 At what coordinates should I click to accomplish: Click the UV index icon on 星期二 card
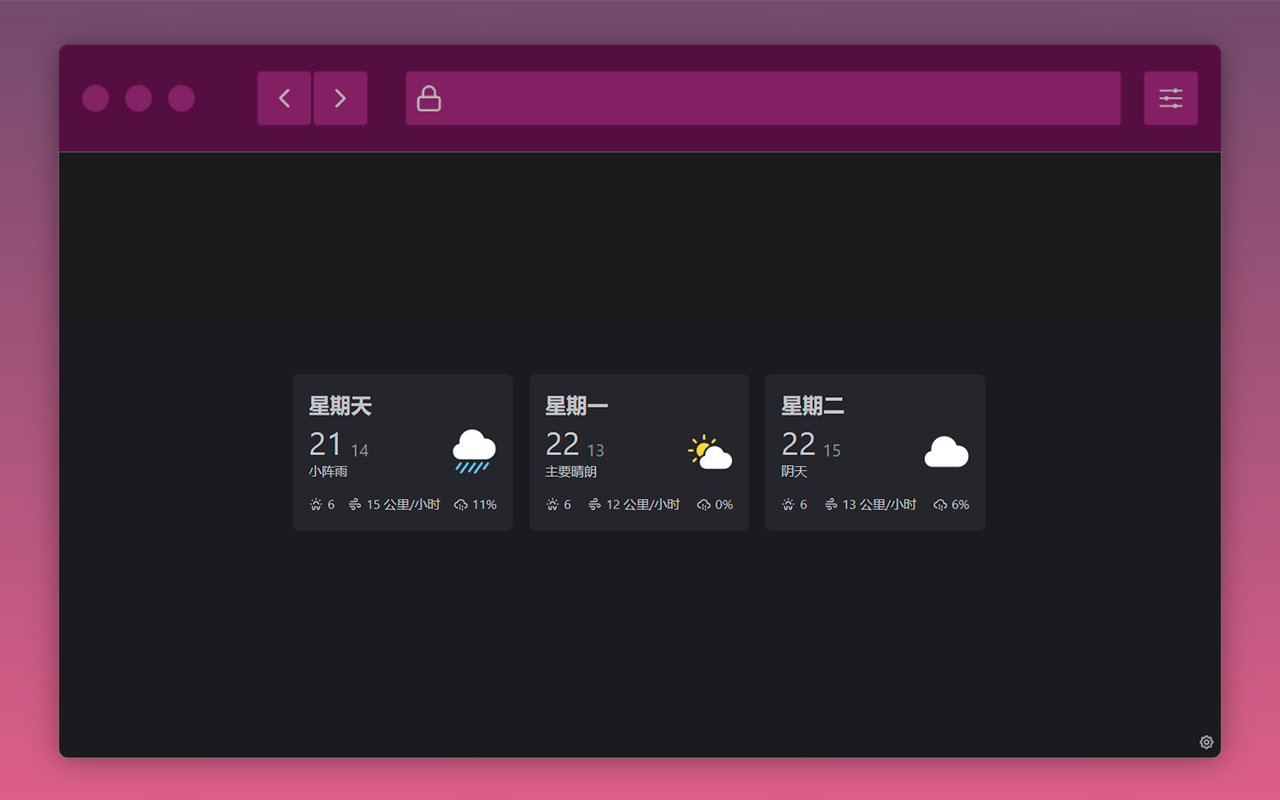[x=788, y=505]
